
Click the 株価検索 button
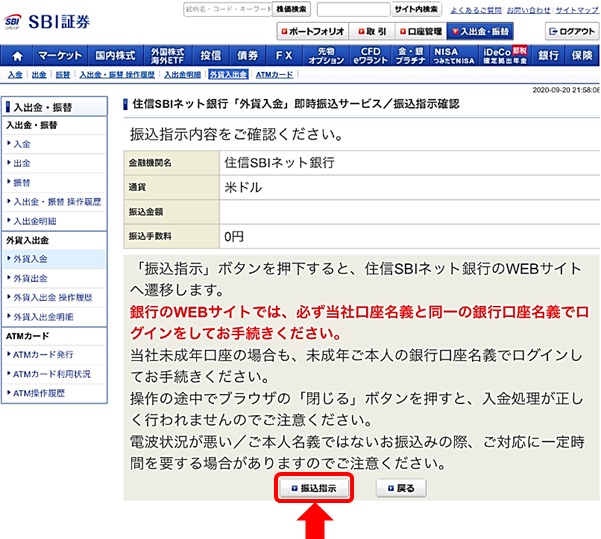pyautogui.click(x=290, y=9)
